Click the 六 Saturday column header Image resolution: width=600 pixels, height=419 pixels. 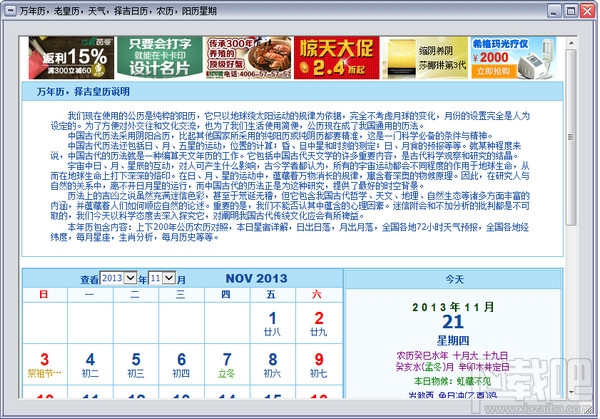317,294
